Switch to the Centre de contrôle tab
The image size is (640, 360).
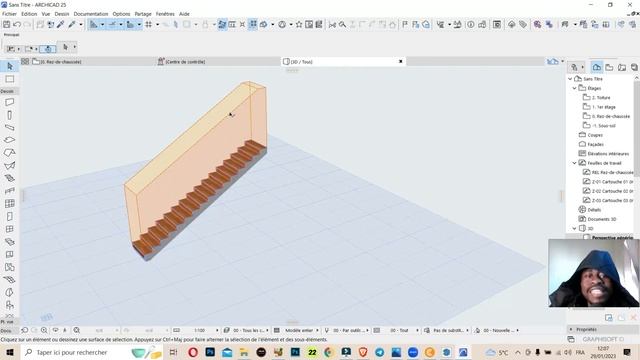click(185, 62)
